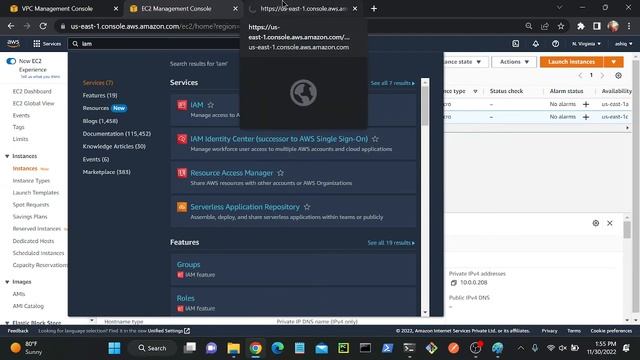Open Launch Templates in sidebar
Viewport: 640px width, 360px height.
(x=36, y=193)
